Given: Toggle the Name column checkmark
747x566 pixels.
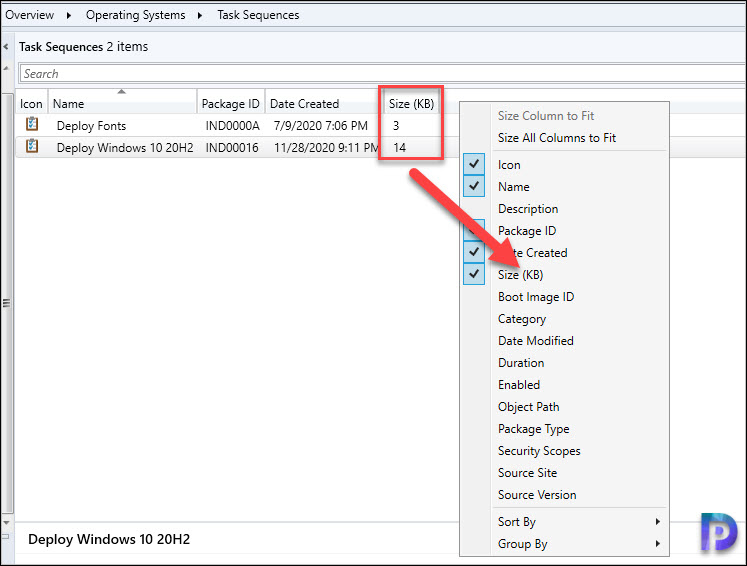Looking at the screenshot, I should click(474, 186).
